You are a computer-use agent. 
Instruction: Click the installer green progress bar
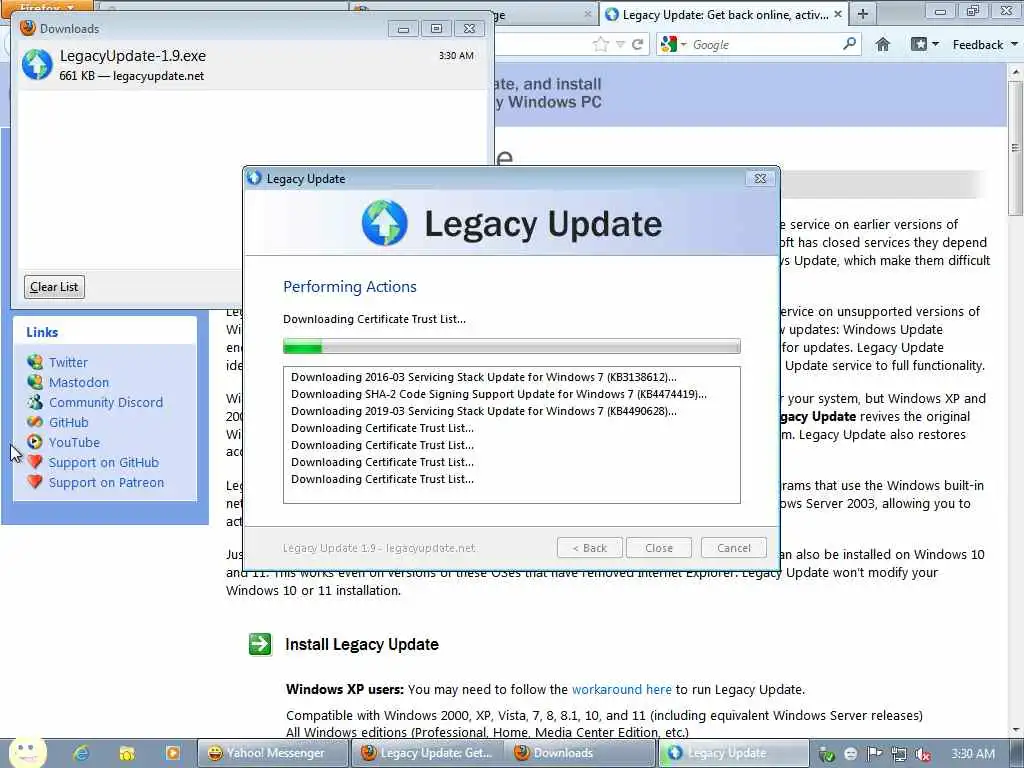coord(511,346)
